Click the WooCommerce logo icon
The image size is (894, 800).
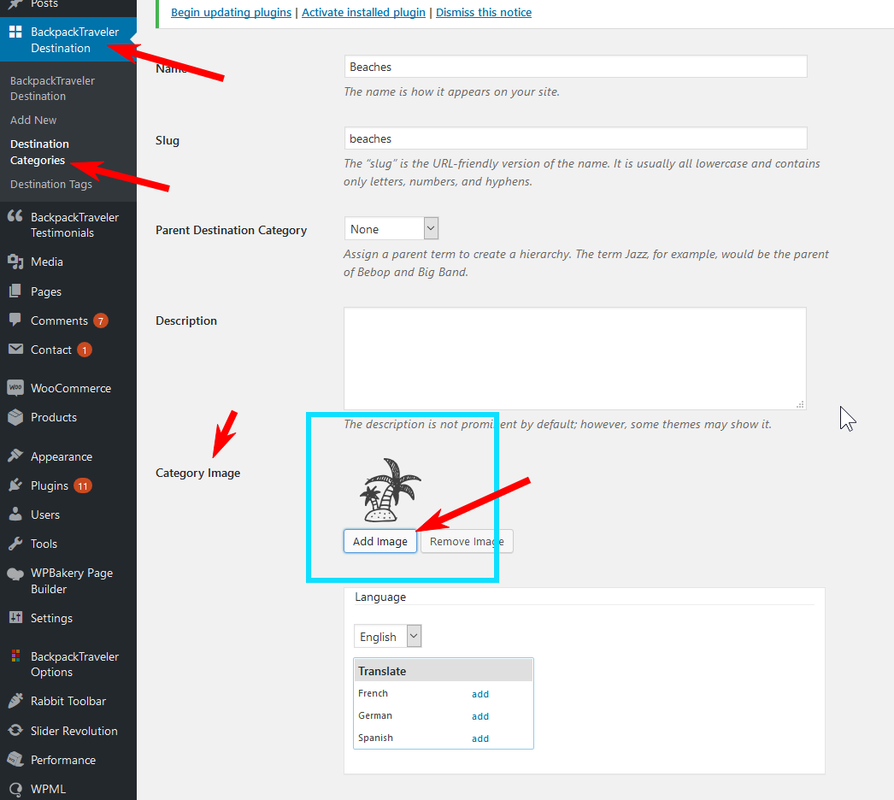coord(15,388)
